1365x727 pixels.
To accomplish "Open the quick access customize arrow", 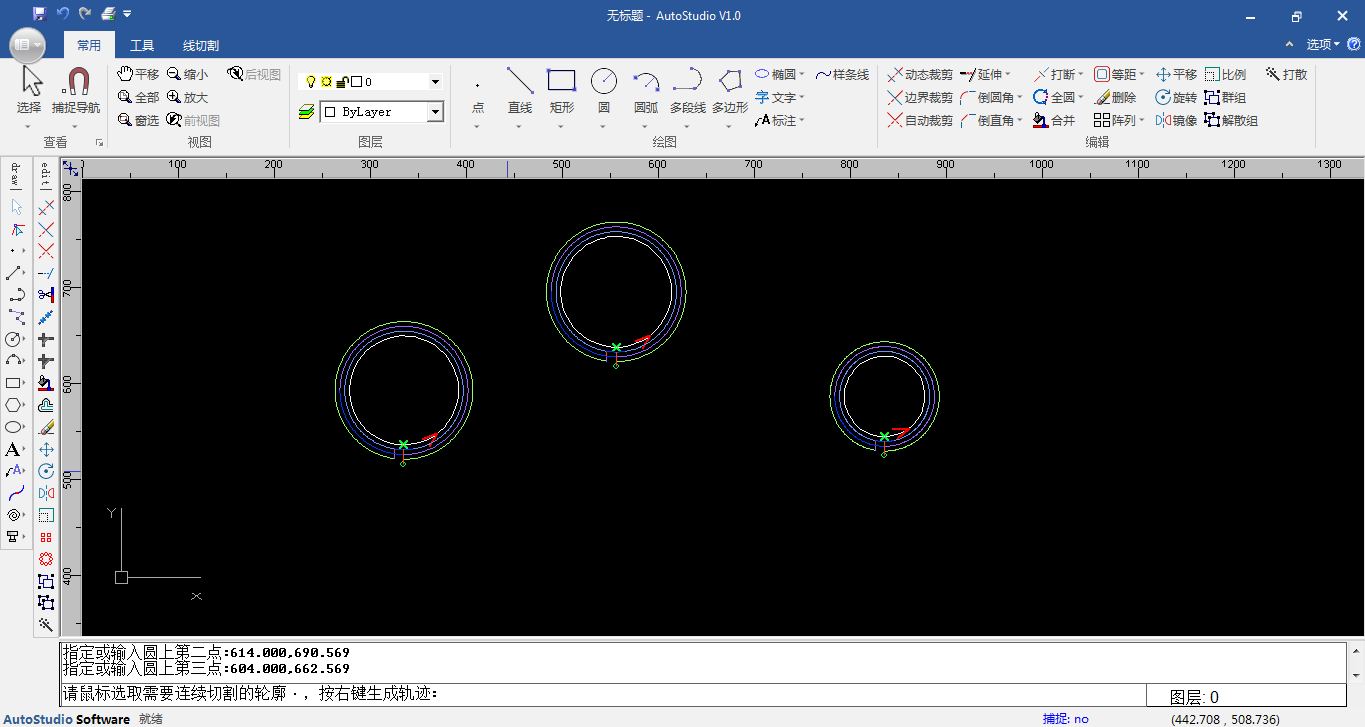I will click(x=128, y=14).
